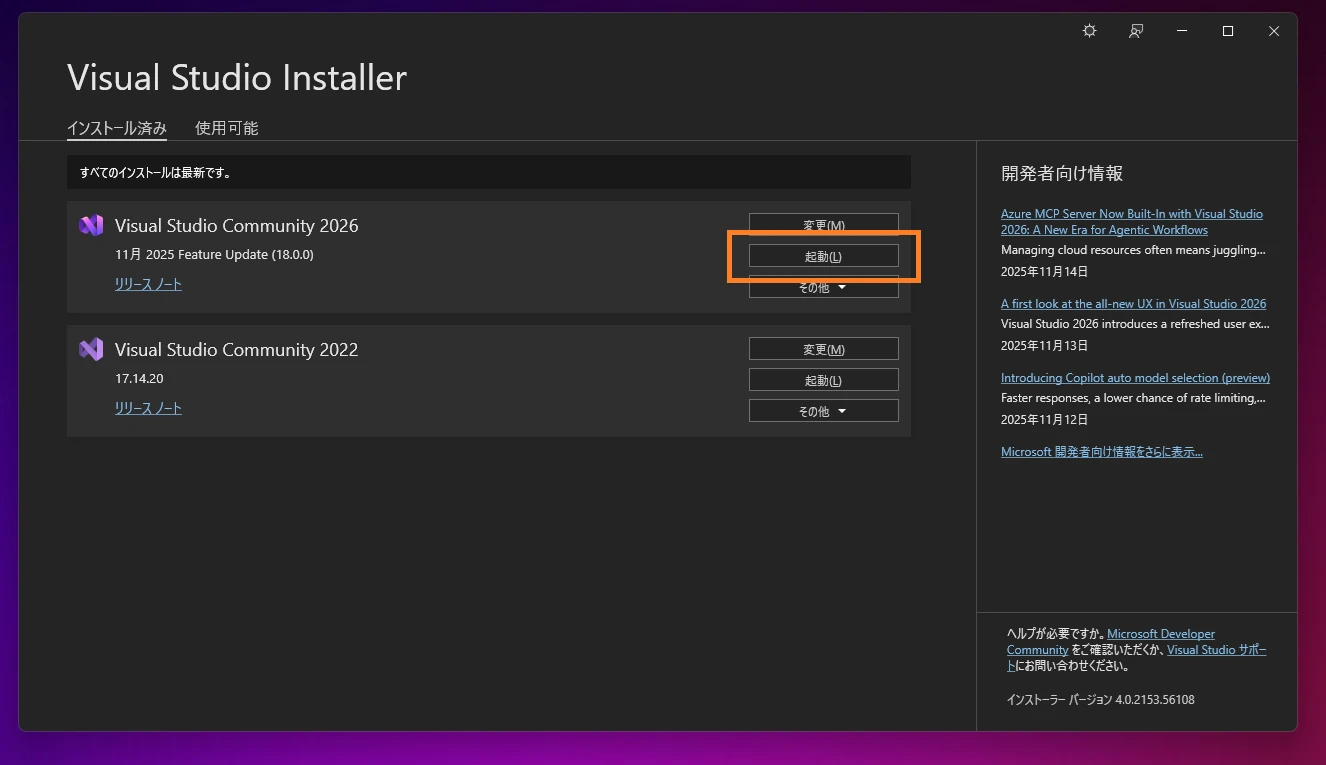Click the Visual Studio Community 2026 product icon
The image size is (1326, 765).
coord(91,225)
